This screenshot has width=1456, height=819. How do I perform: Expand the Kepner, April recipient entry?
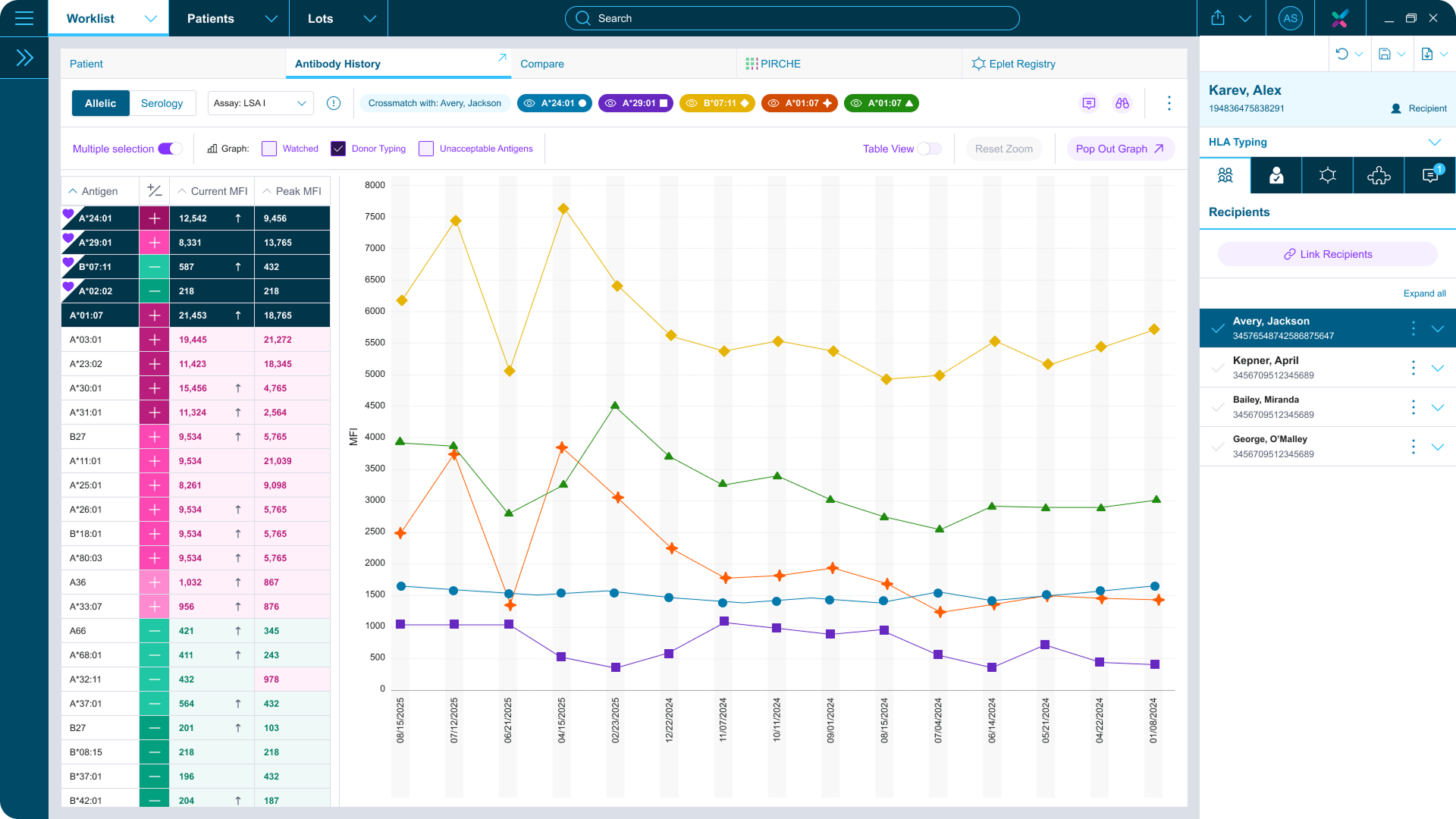[1438, 368]
